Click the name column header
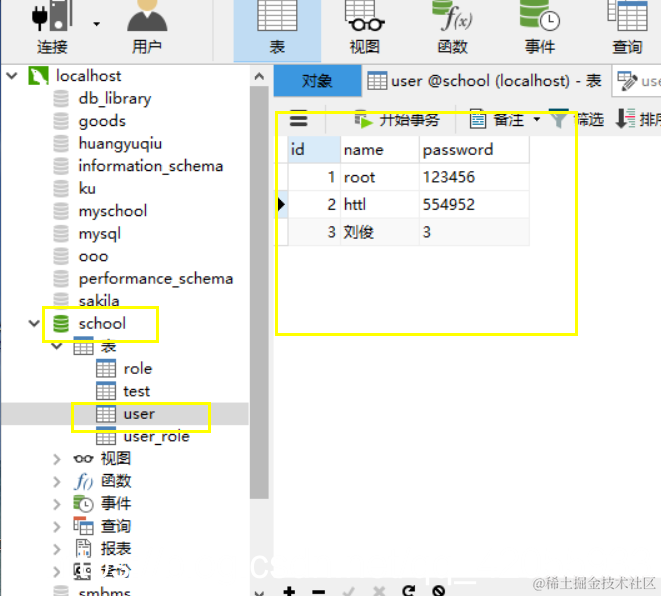This screenshot has height=596, width=661. (x=380, y=150)
